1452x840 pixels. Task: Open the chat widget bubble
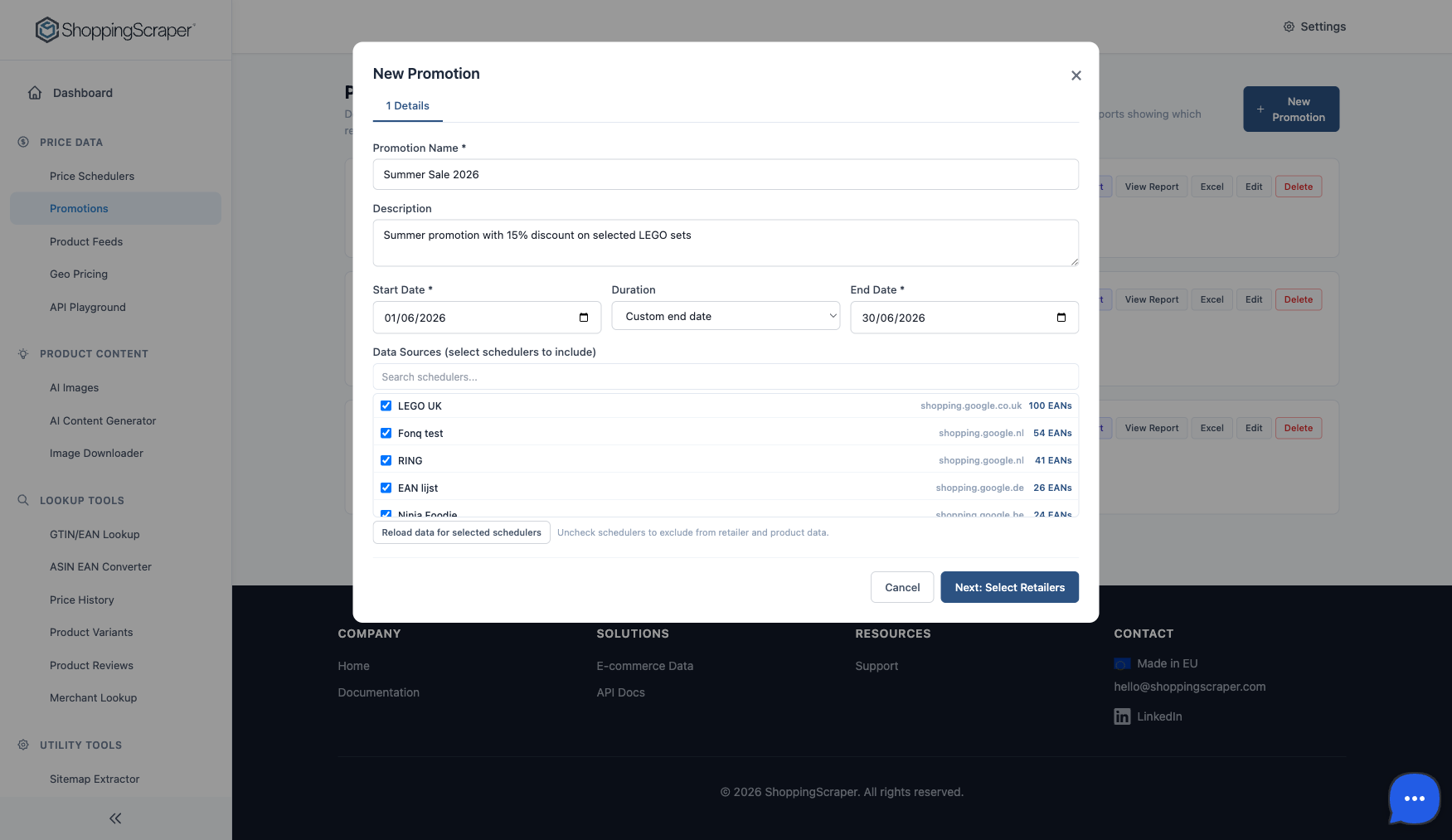coord(1414,799)
